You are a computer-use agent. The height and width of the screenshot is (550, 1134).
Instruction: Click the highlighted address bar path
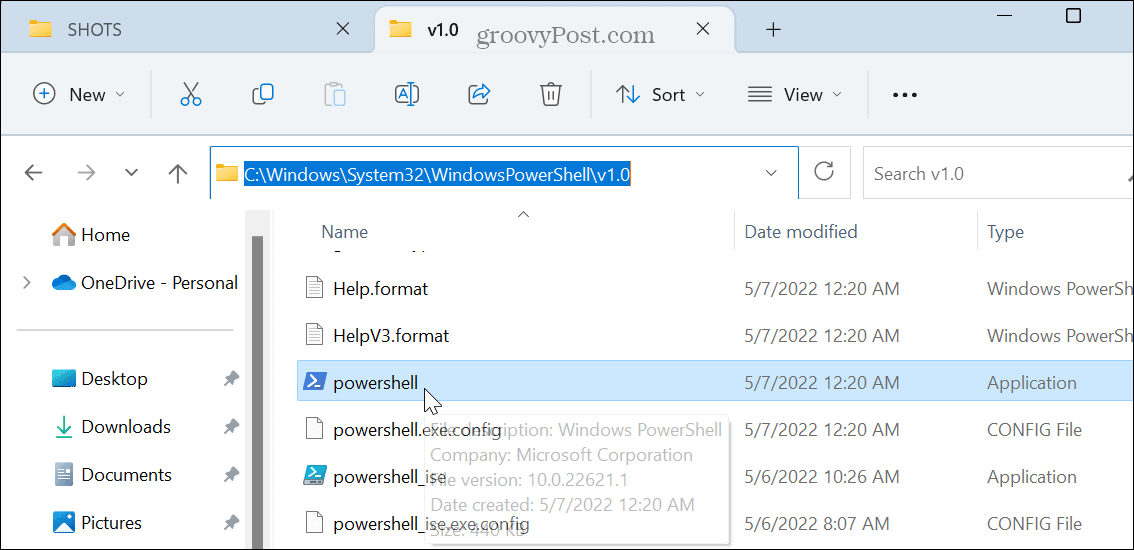[x=438, y=173]
